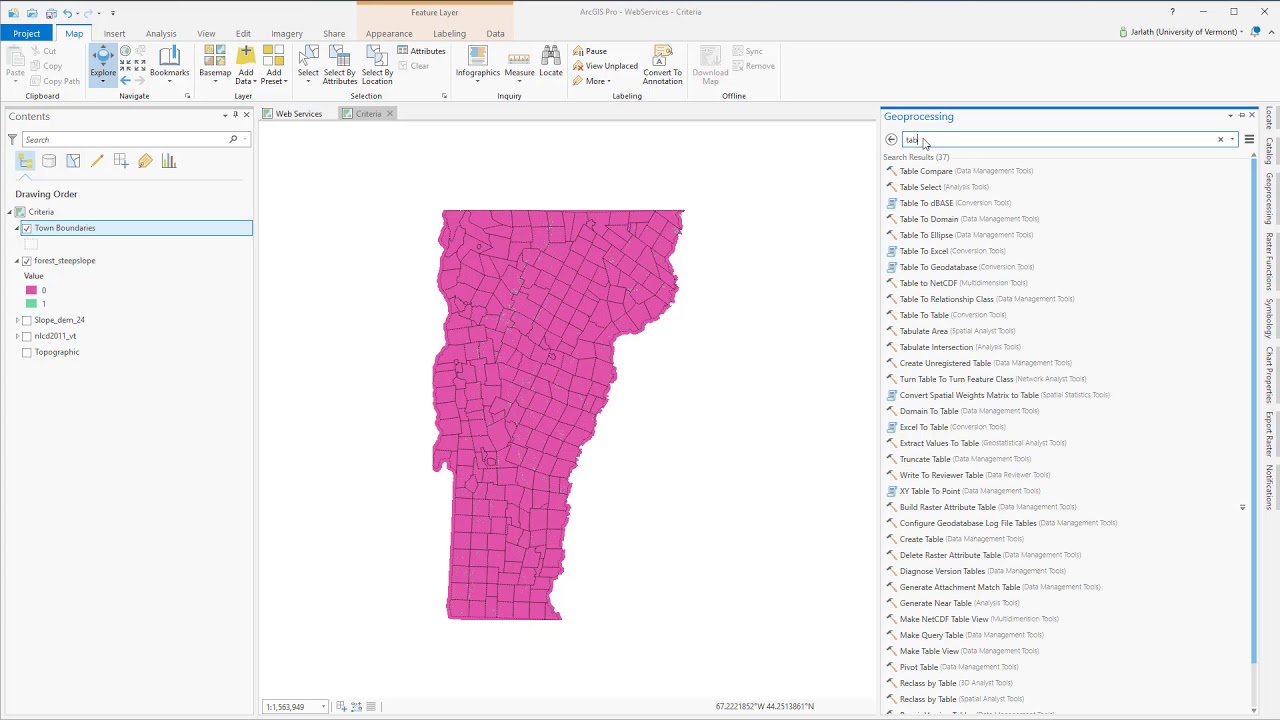Open the Contents pane options dropdown arrow
The width and height of the screenshot is (1280, 720).
225,116
